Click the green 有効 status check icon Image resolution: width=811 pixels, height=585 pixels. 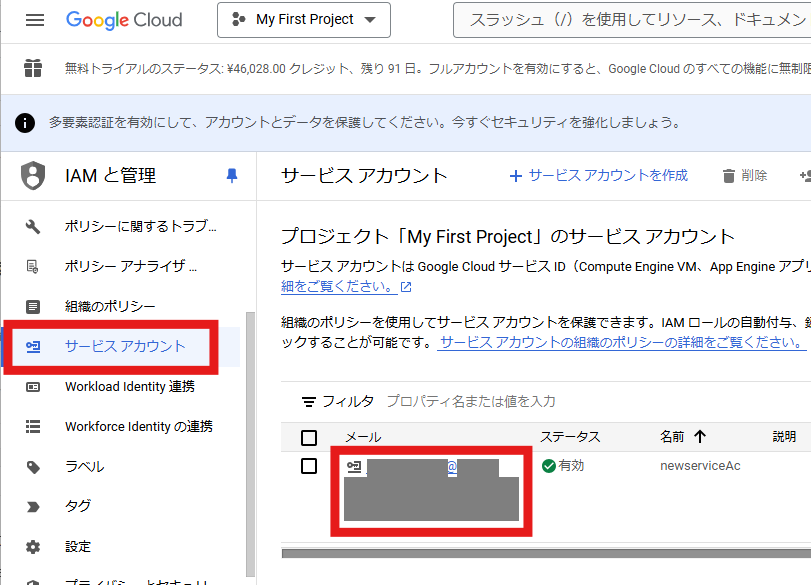tap(549, 466)
